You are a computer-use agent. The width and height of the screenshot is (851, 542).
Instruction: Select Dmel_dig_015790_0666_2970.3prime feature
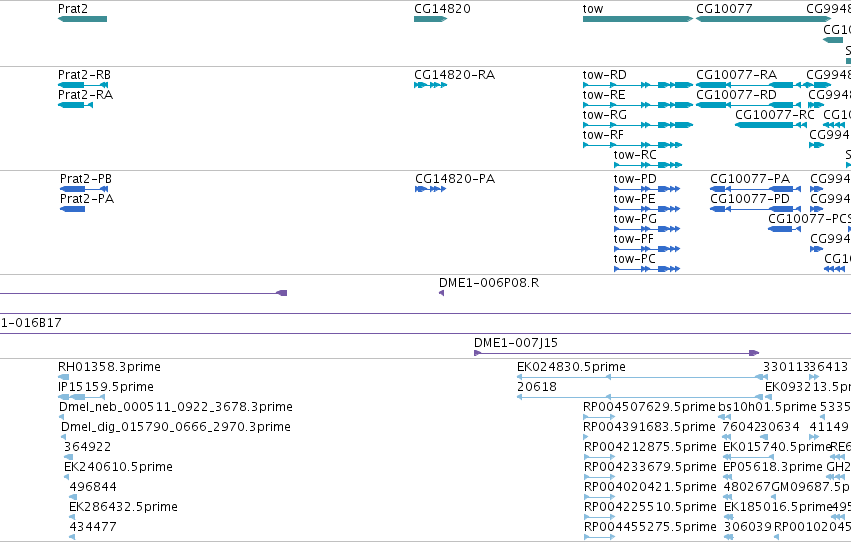pos(63,437)
